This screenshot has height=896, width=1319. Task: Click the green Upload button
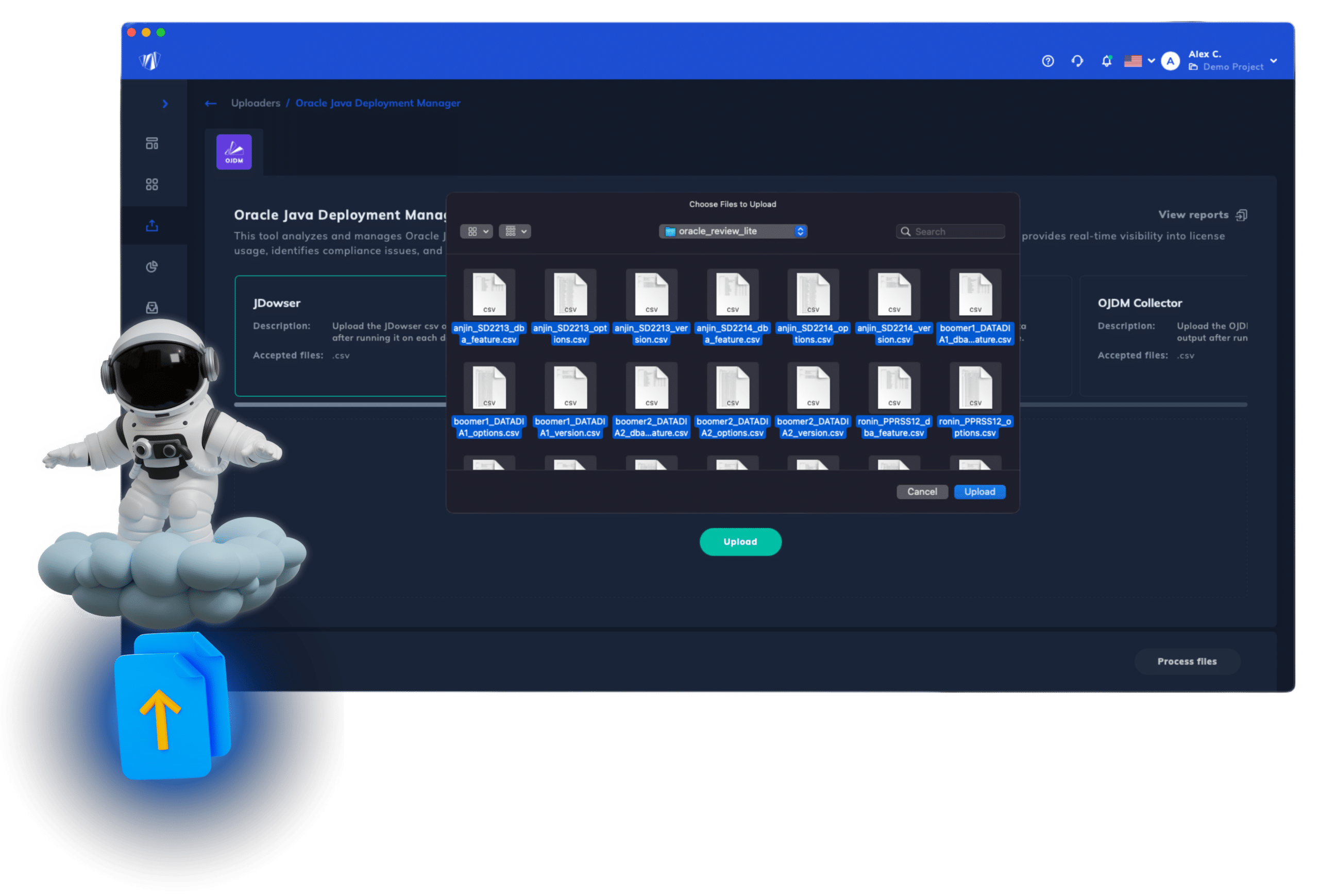[740, 542]
